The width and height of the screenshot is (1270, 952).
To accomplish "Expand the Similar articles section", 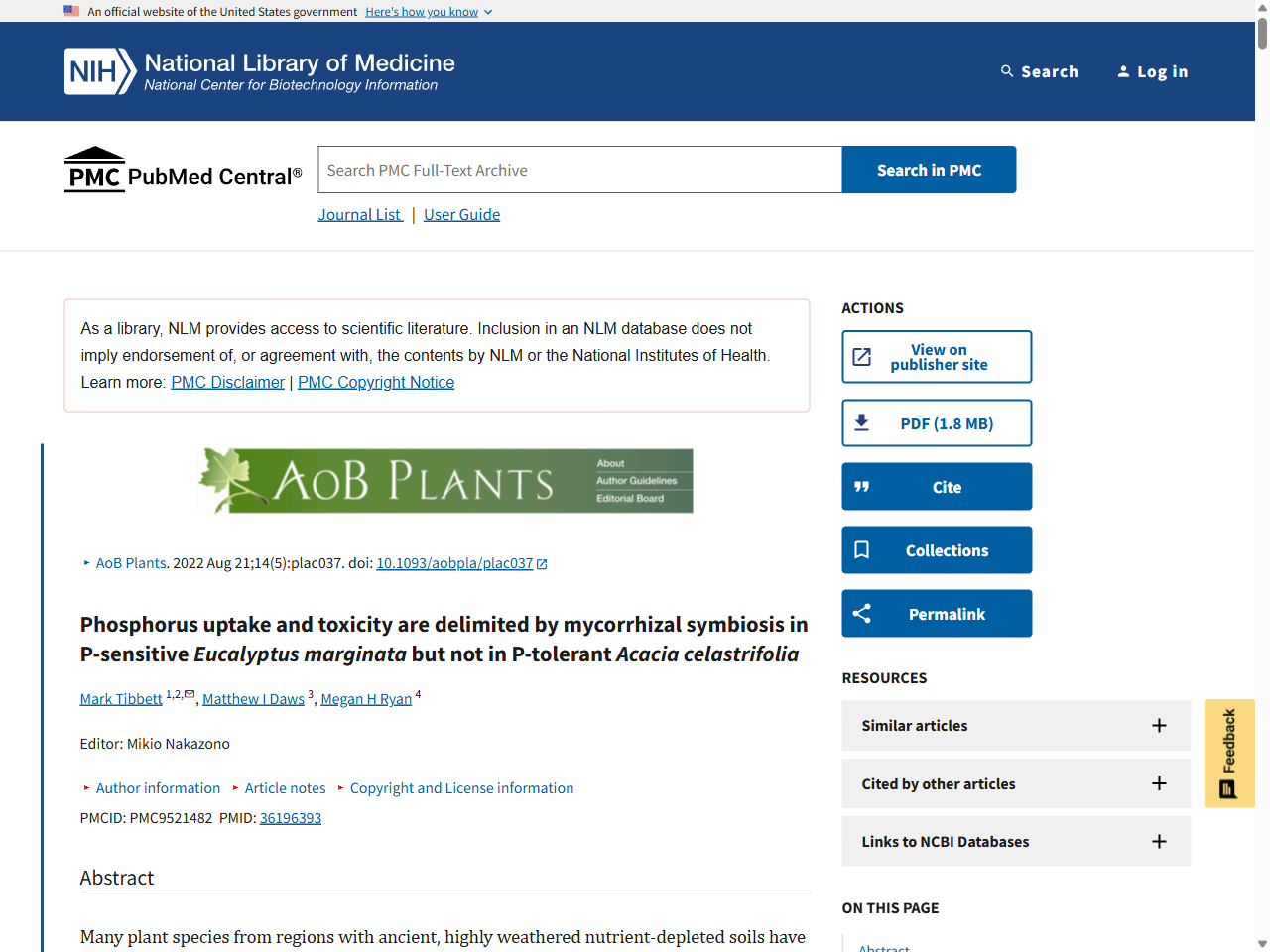I will pos(1159,725).
